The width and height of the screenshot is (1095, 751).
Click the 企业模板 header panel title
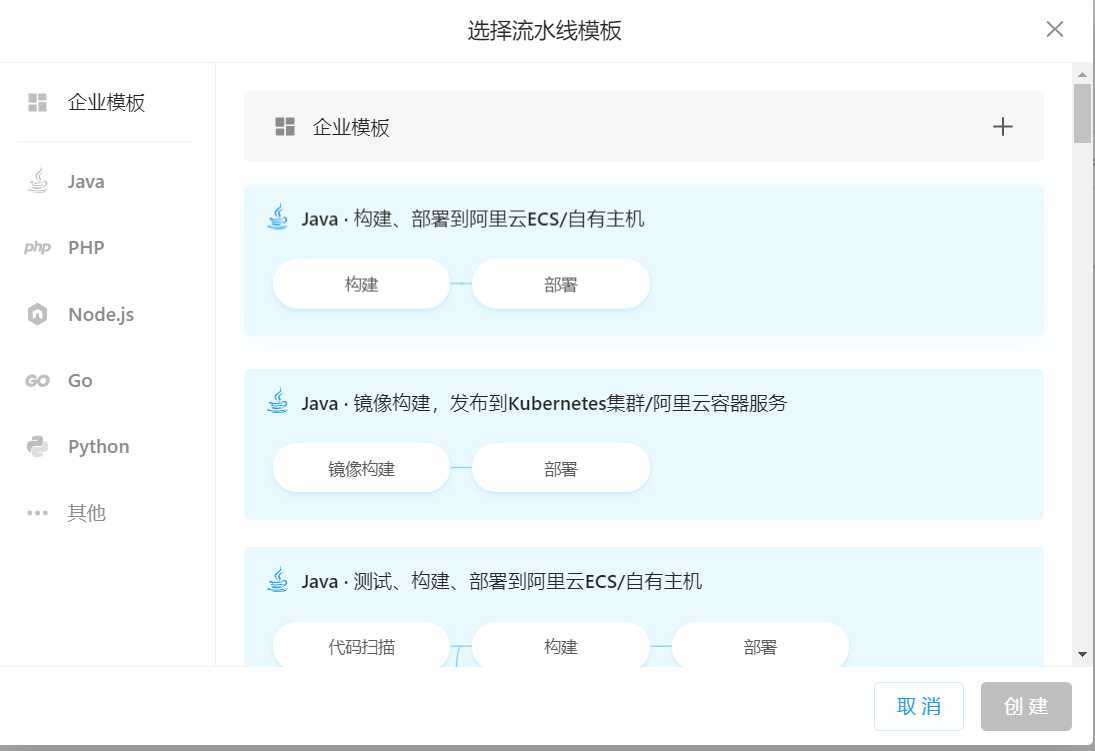tap(351, 127)
